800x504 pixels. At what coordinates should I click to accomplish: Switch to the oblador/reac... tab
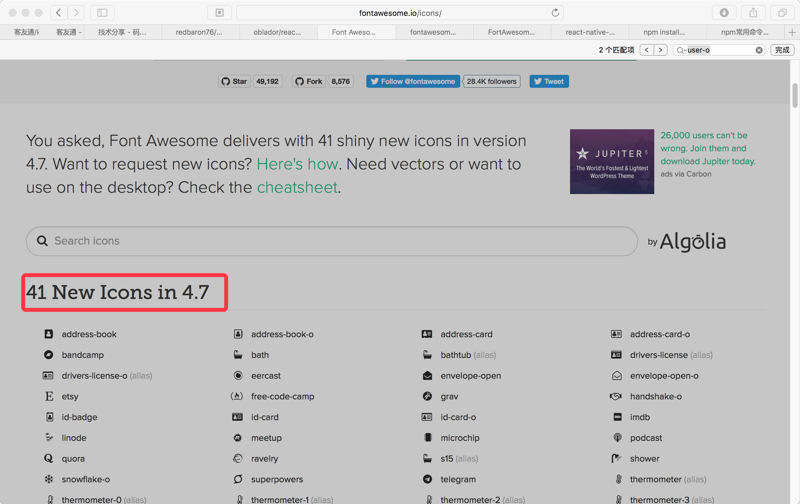click(x=278, y=32)
